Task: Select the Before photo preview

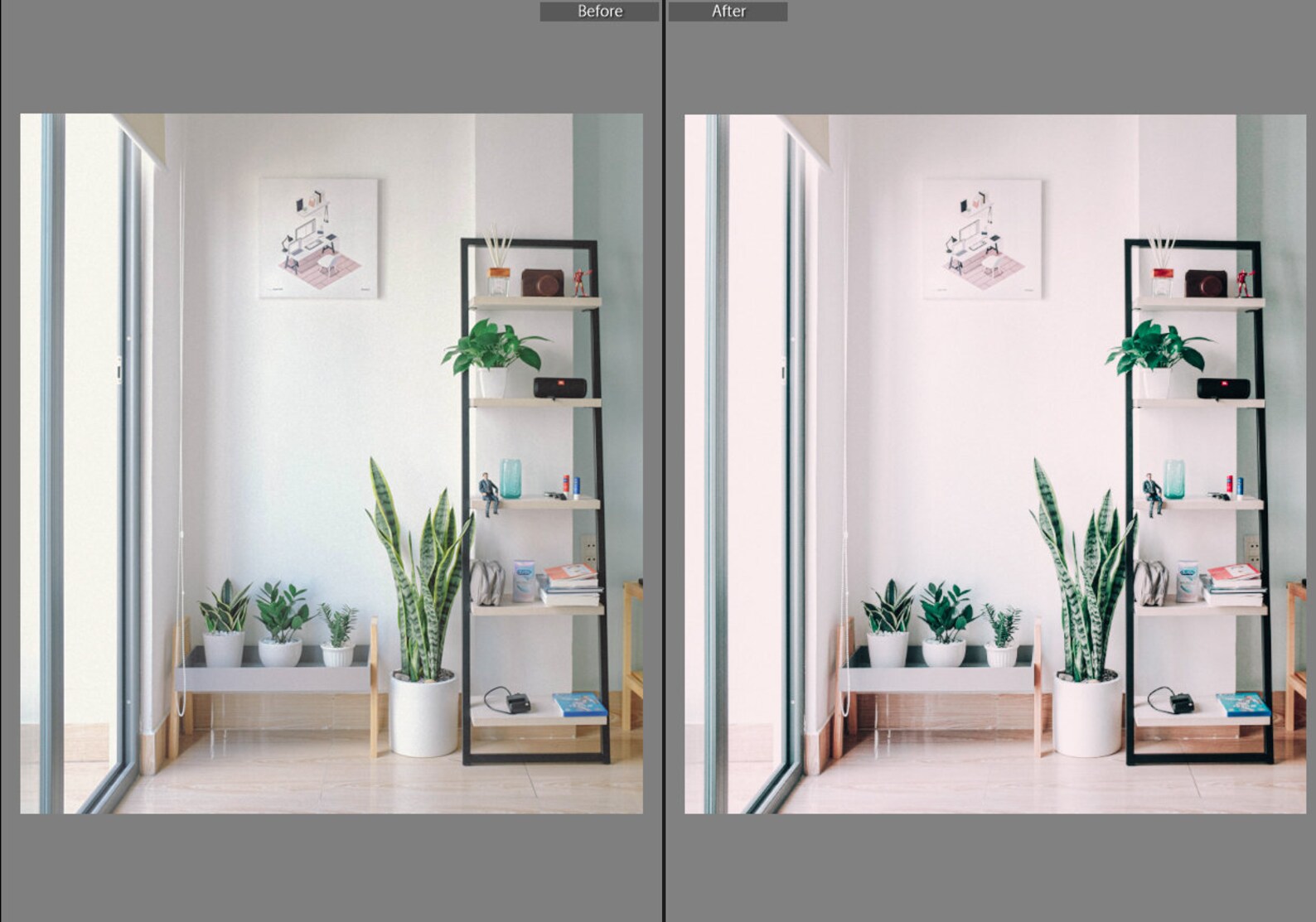Action: tap(331, 463)
